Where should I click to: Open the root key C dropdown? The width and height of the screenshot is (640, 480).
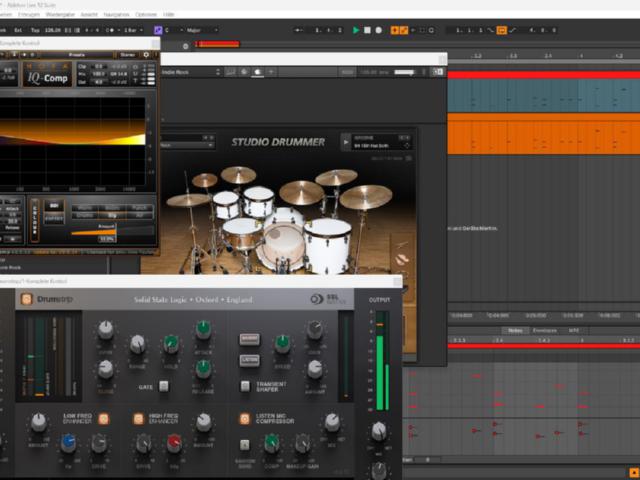click(x=172, y=30)
